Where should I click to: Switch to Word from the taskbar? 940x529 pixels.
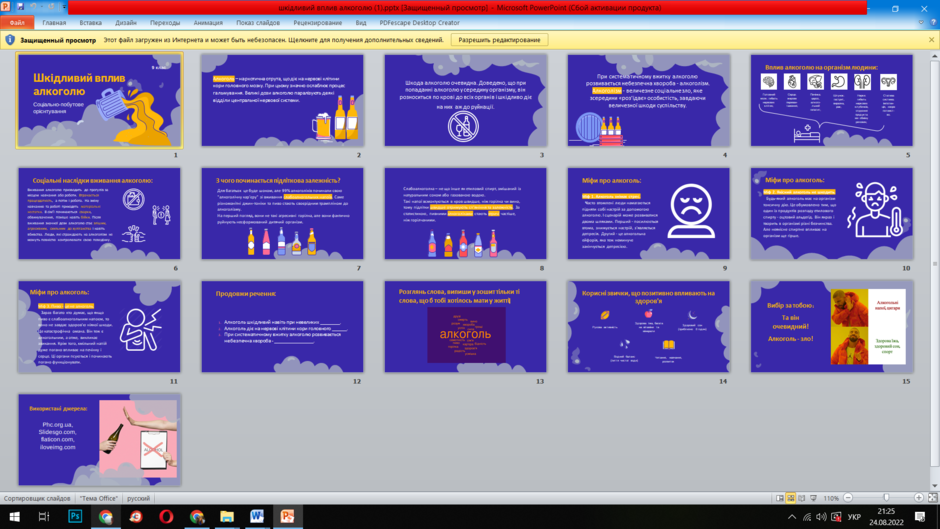tap(257, 516)
